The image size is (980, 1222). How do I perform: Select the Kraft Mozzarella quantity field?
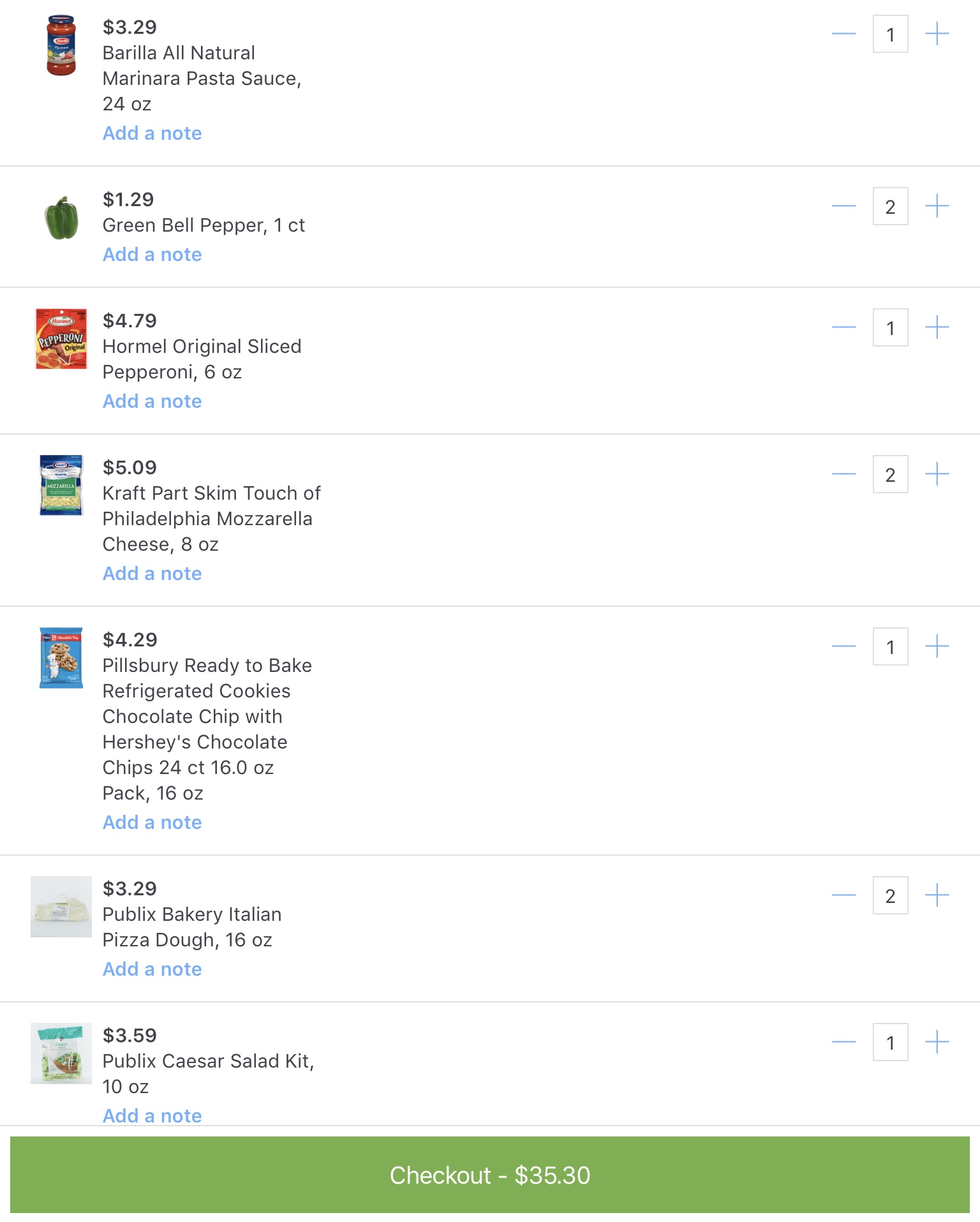890,474
